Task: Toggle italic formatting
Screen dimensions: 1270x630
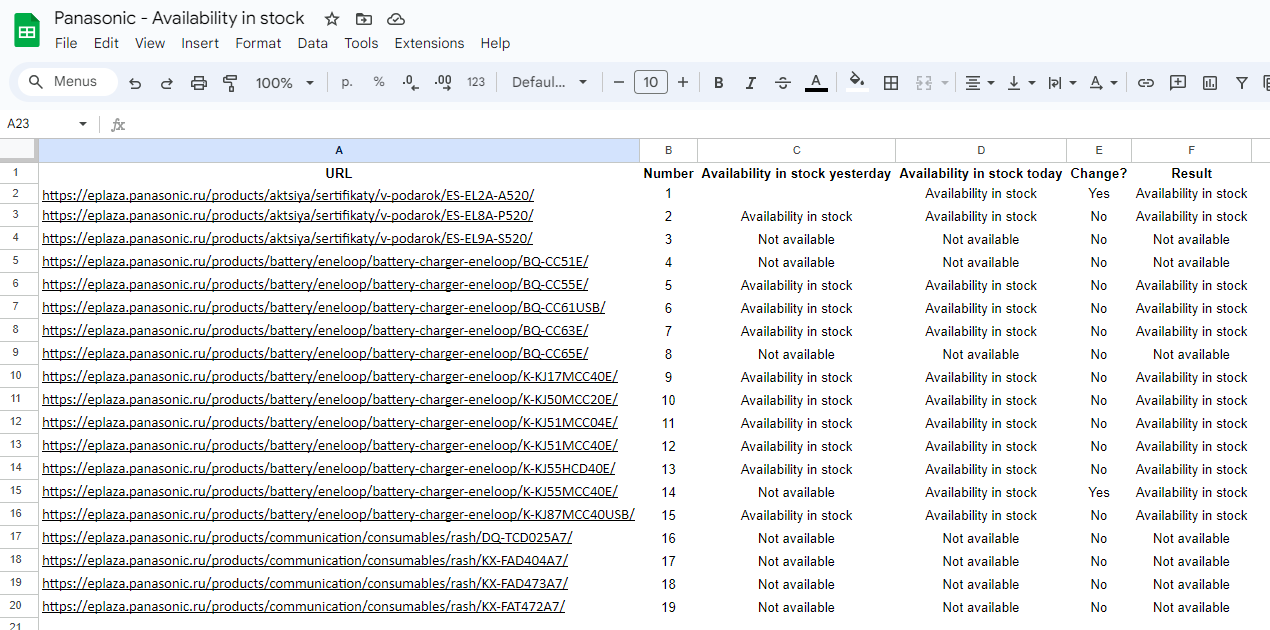Action: [751, 83]
